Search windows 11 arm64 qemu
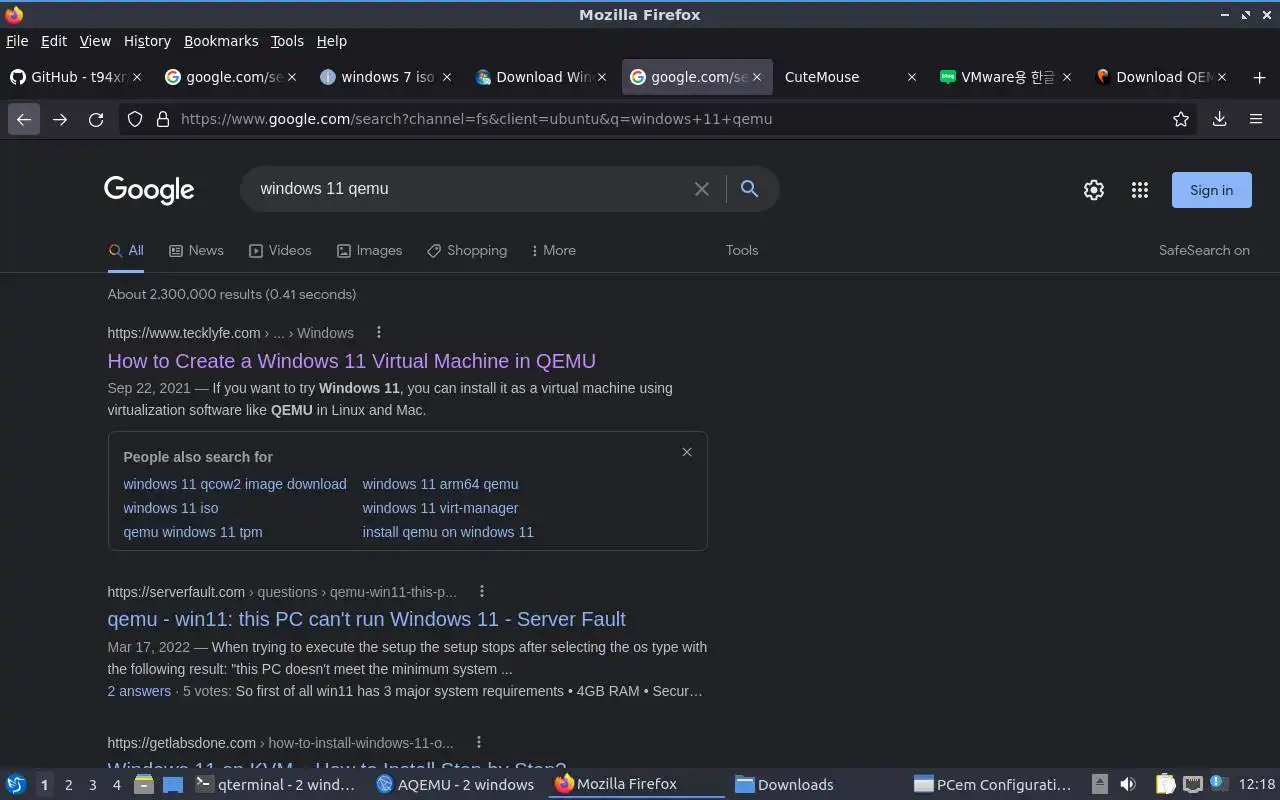The width and height of the screenshot is (1280, 800). (x=440, y=484)
